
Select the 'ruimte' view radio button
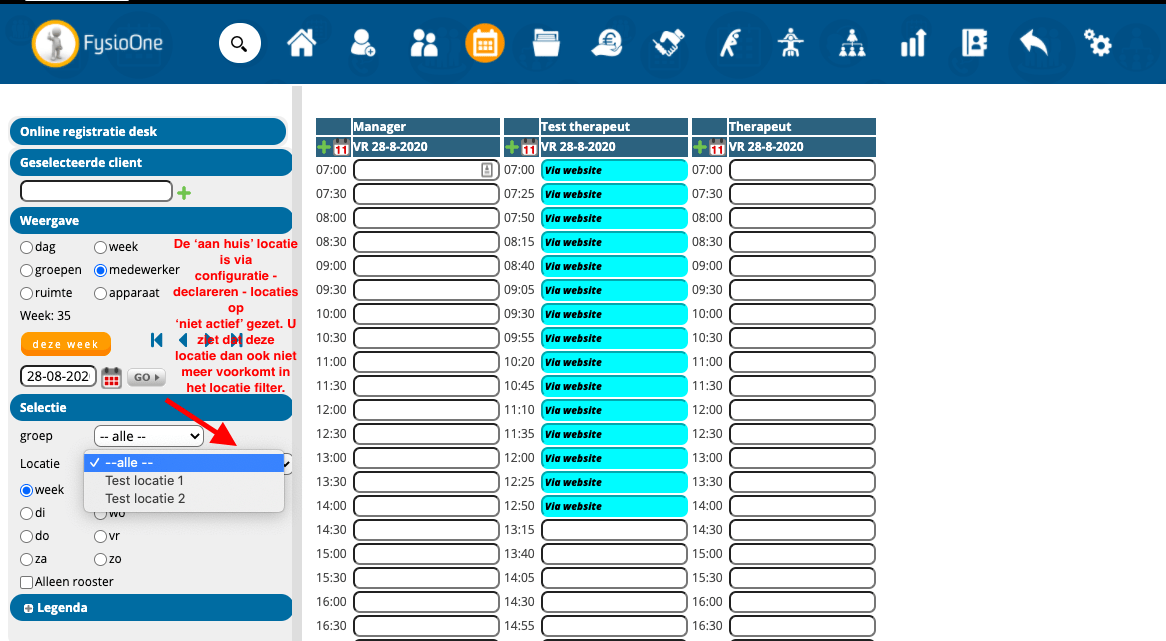[x=27, y=294]
